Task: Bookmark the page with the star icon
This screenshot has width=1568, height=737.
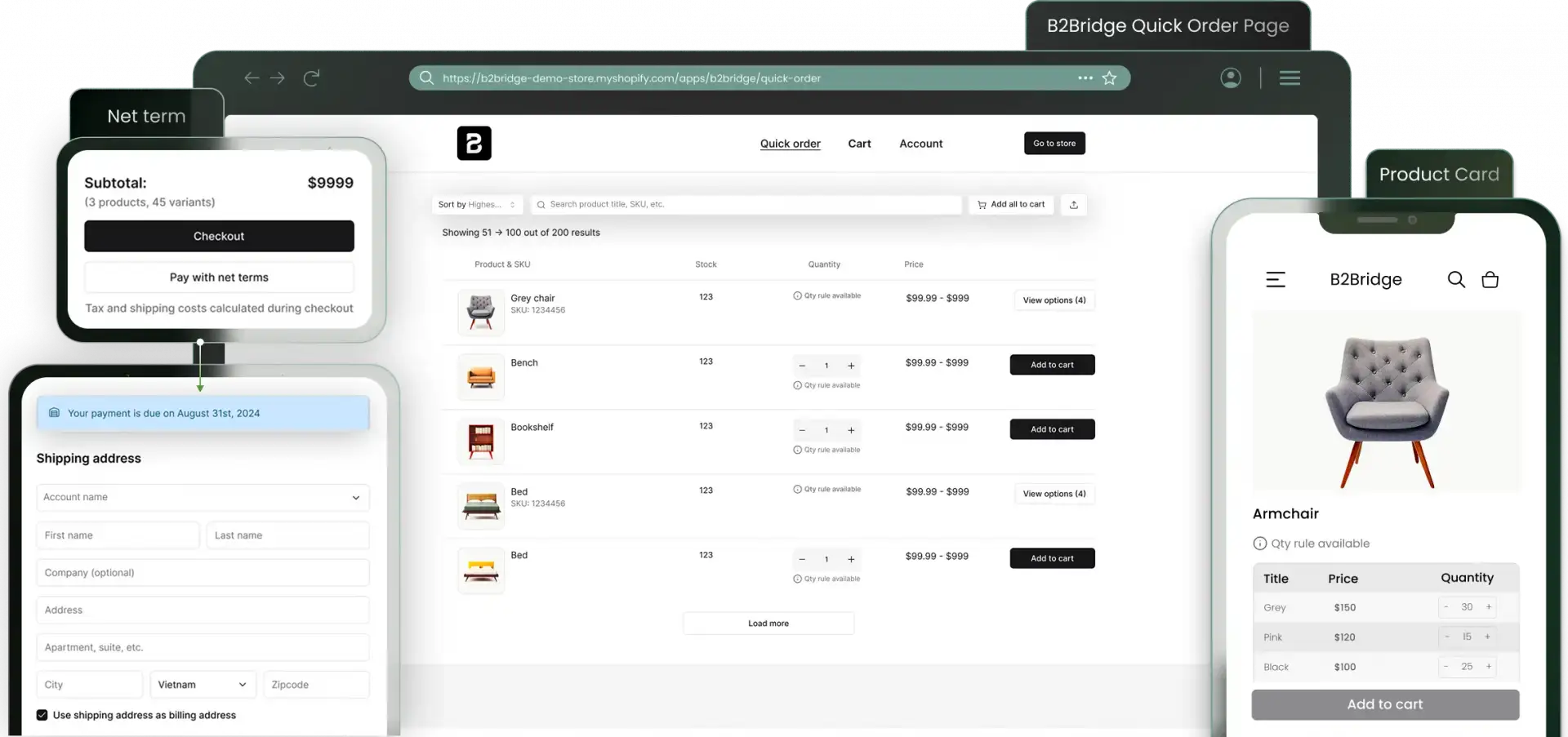Action: 1109,78
